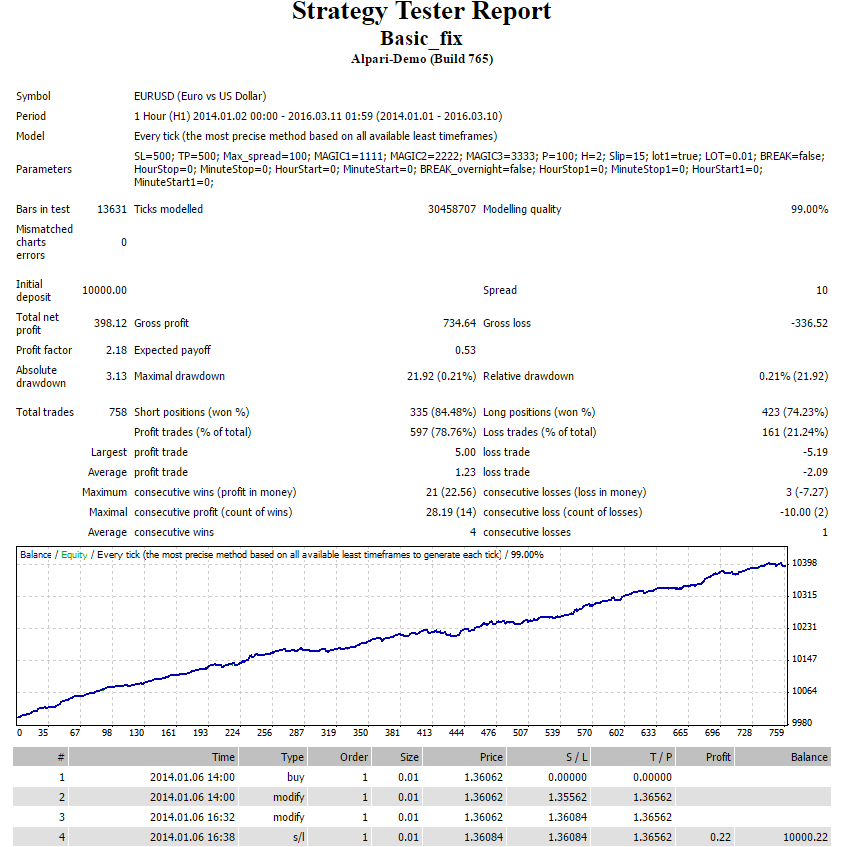Image resolution: width=855 pixels, height=847 pixels.
Task: Select the Profit factor value 2.18
Action: pos(116,350)
